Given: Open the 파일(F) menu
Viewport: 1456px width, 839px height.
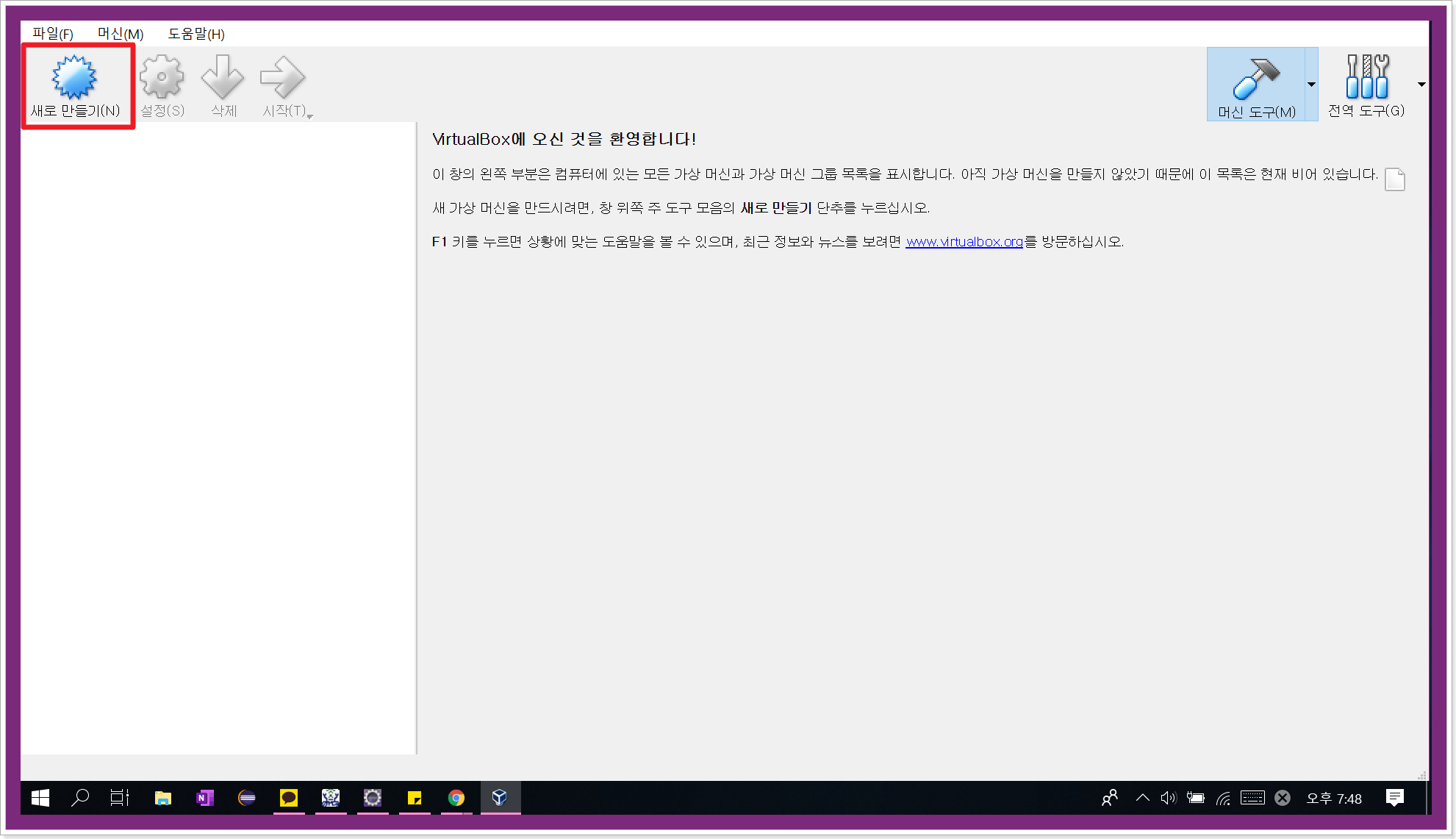Looking at the screenshot, I should coord(53,34).
